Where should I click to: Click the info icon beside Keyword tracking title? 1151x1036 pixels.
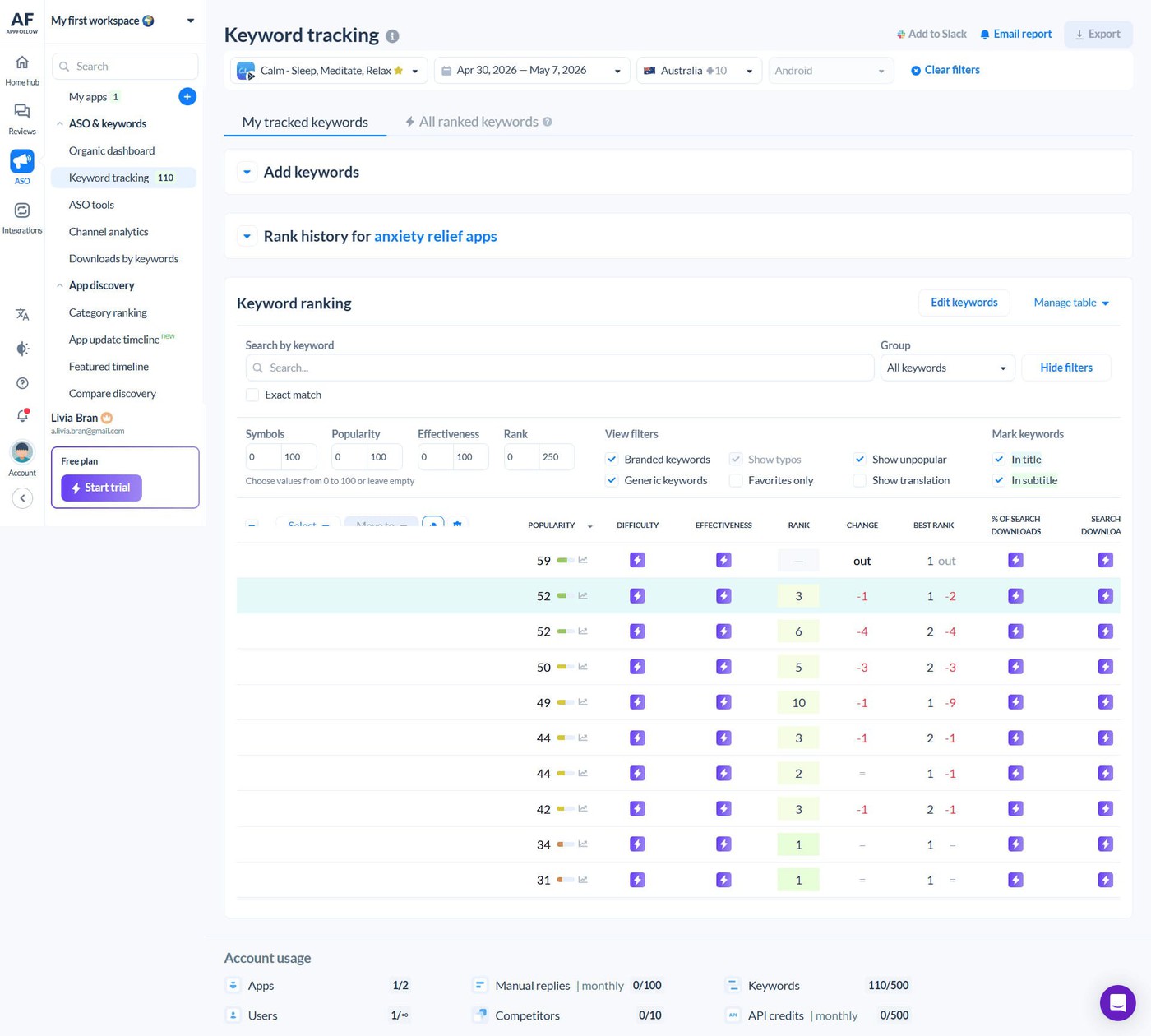(392, 36)
